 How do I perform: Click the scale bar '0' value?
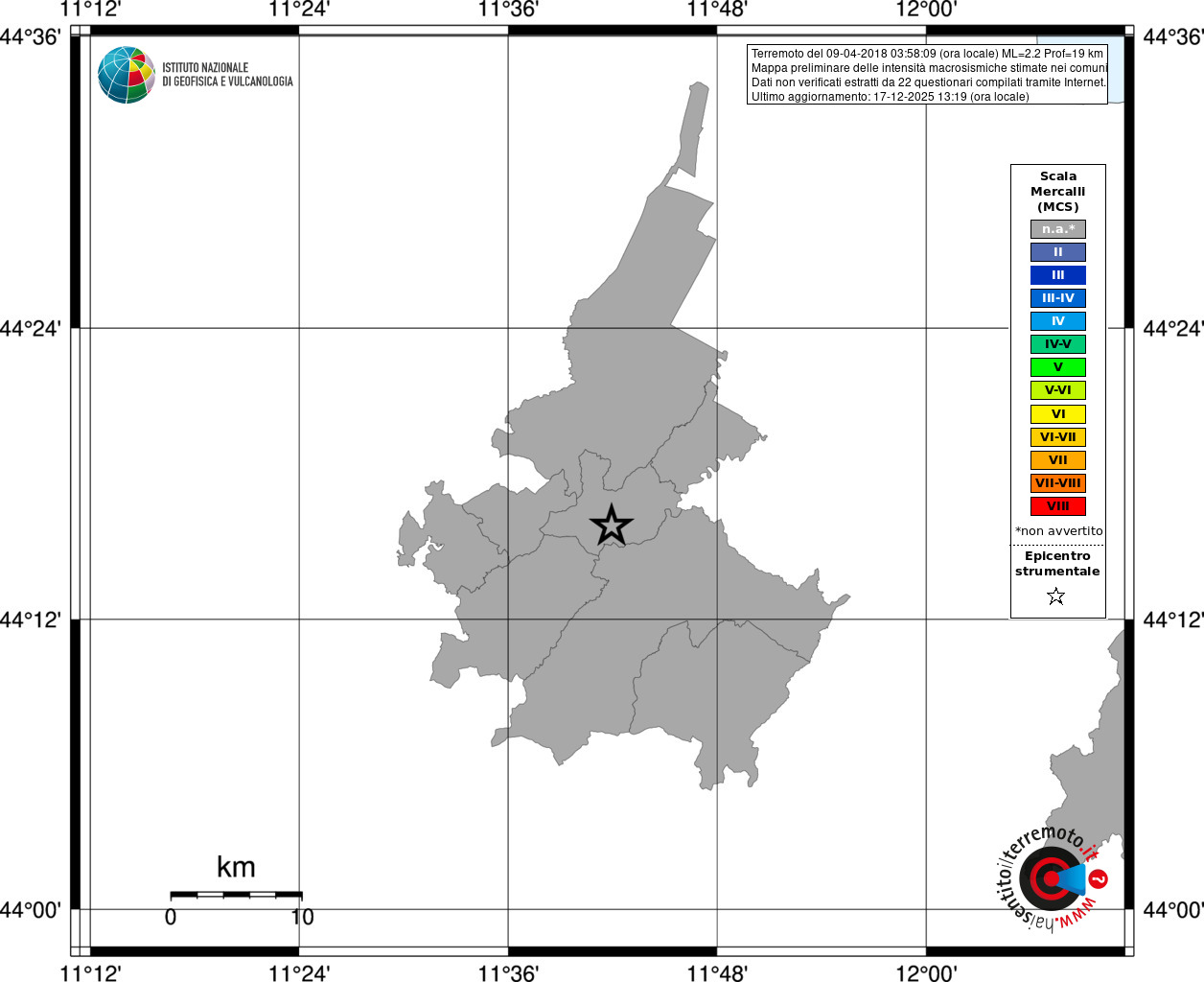[x=171, y=917]
